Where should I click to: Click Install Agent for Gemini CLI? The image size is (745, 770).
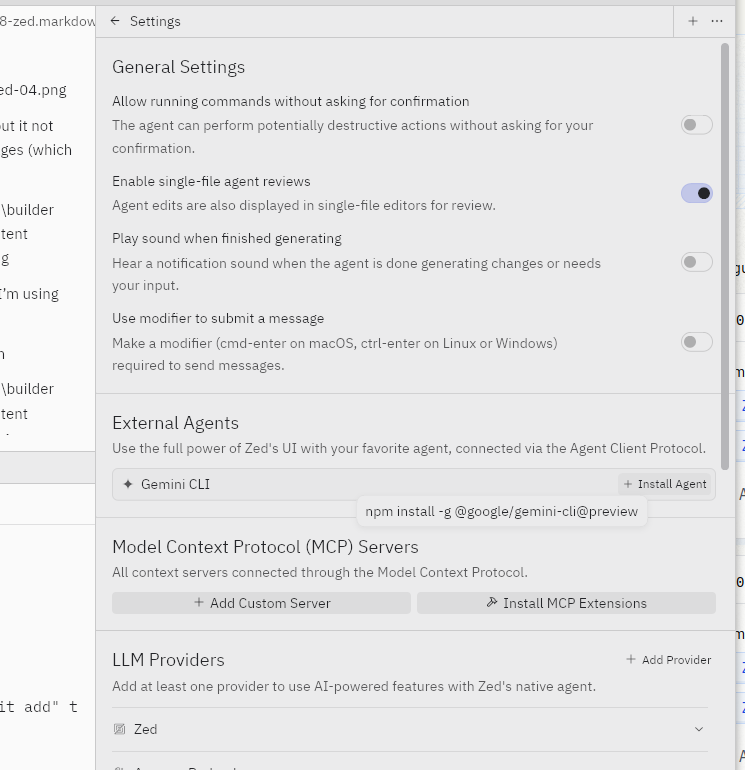pos(665,484)
